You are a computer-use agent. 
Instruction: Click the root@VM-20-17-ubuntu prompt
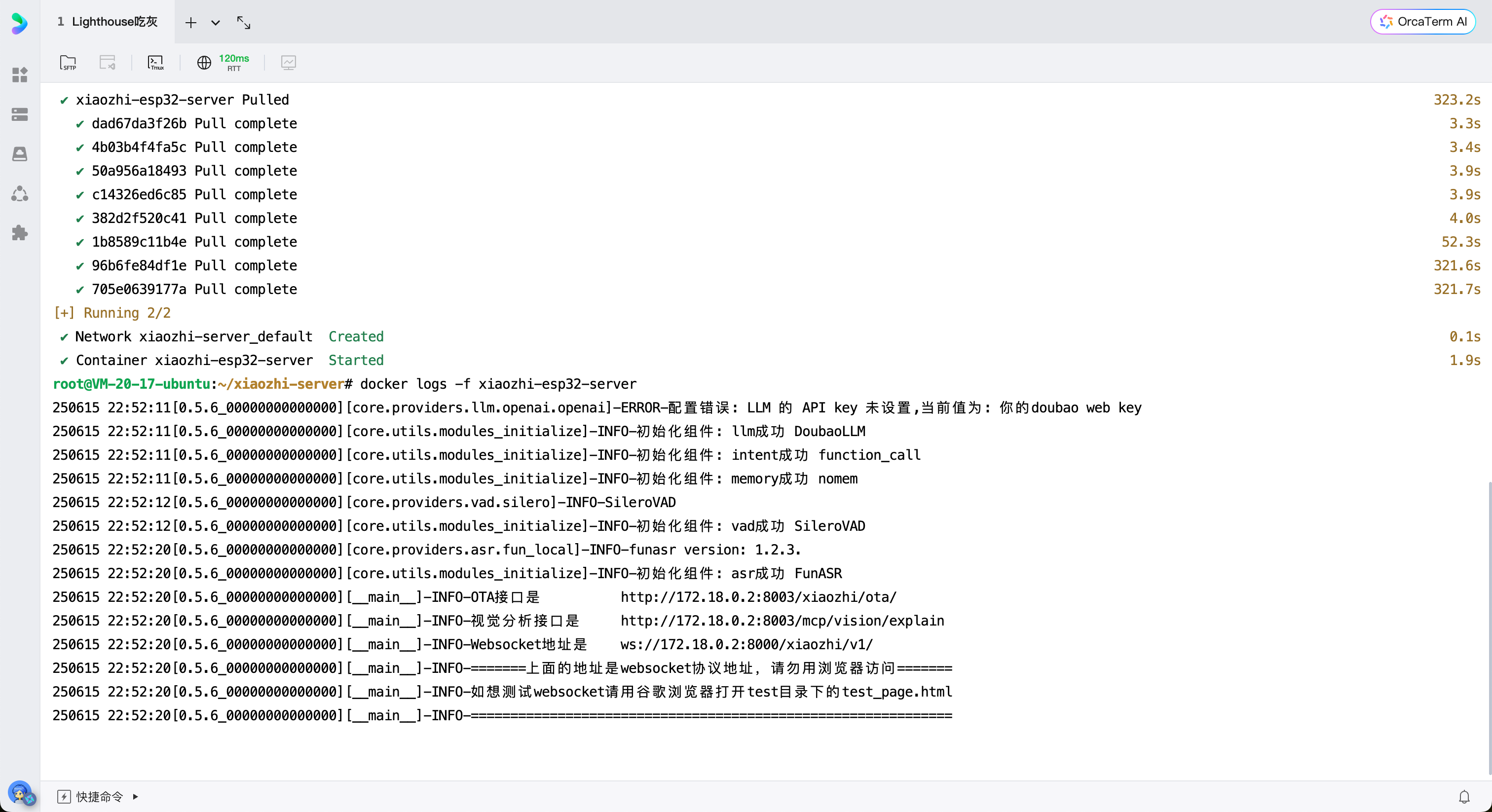click(x=131, y=384)
